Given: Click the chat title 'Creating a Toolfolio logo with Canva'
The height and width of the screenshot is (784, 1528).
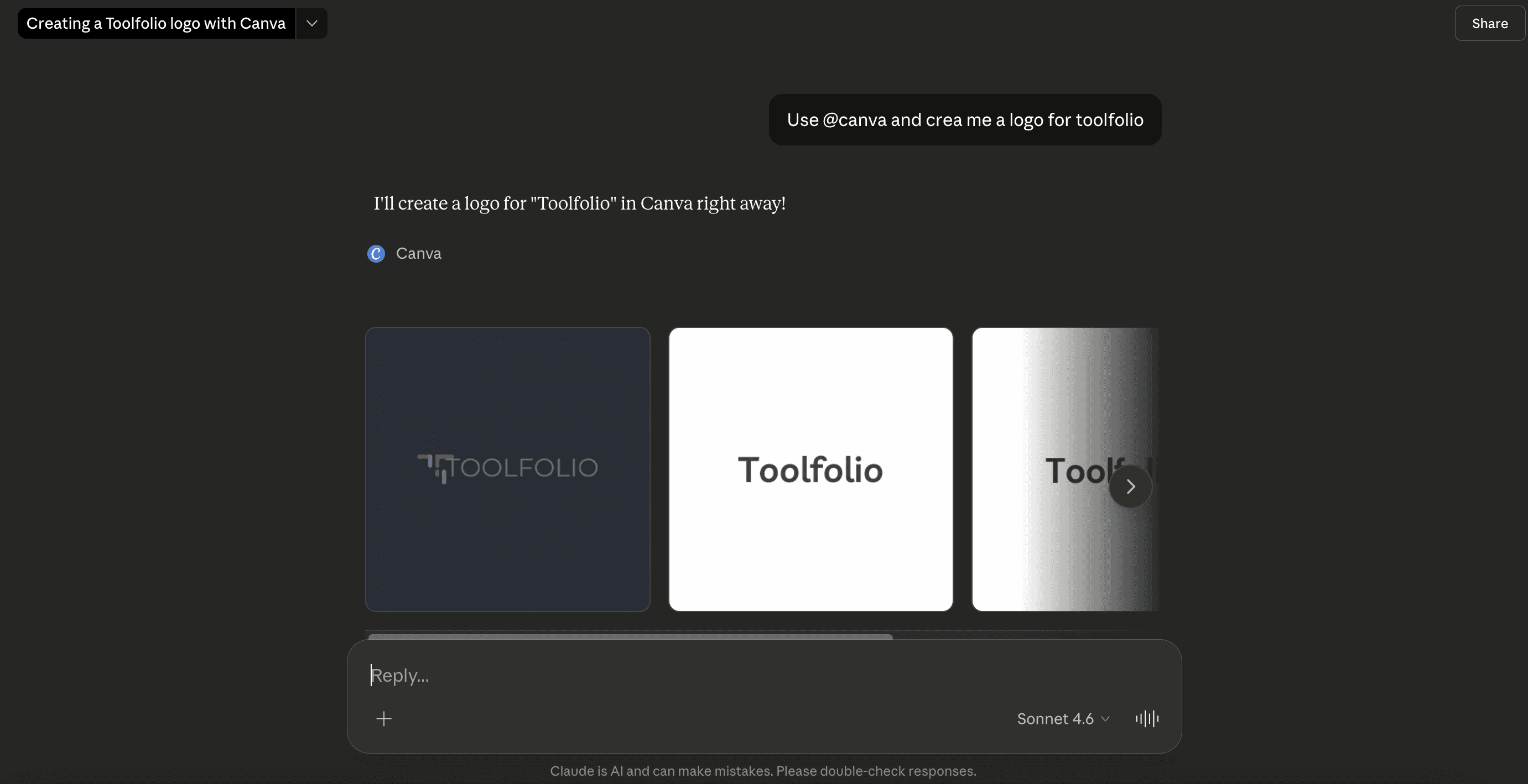Looking at the screenshot, I should point(155,23).
